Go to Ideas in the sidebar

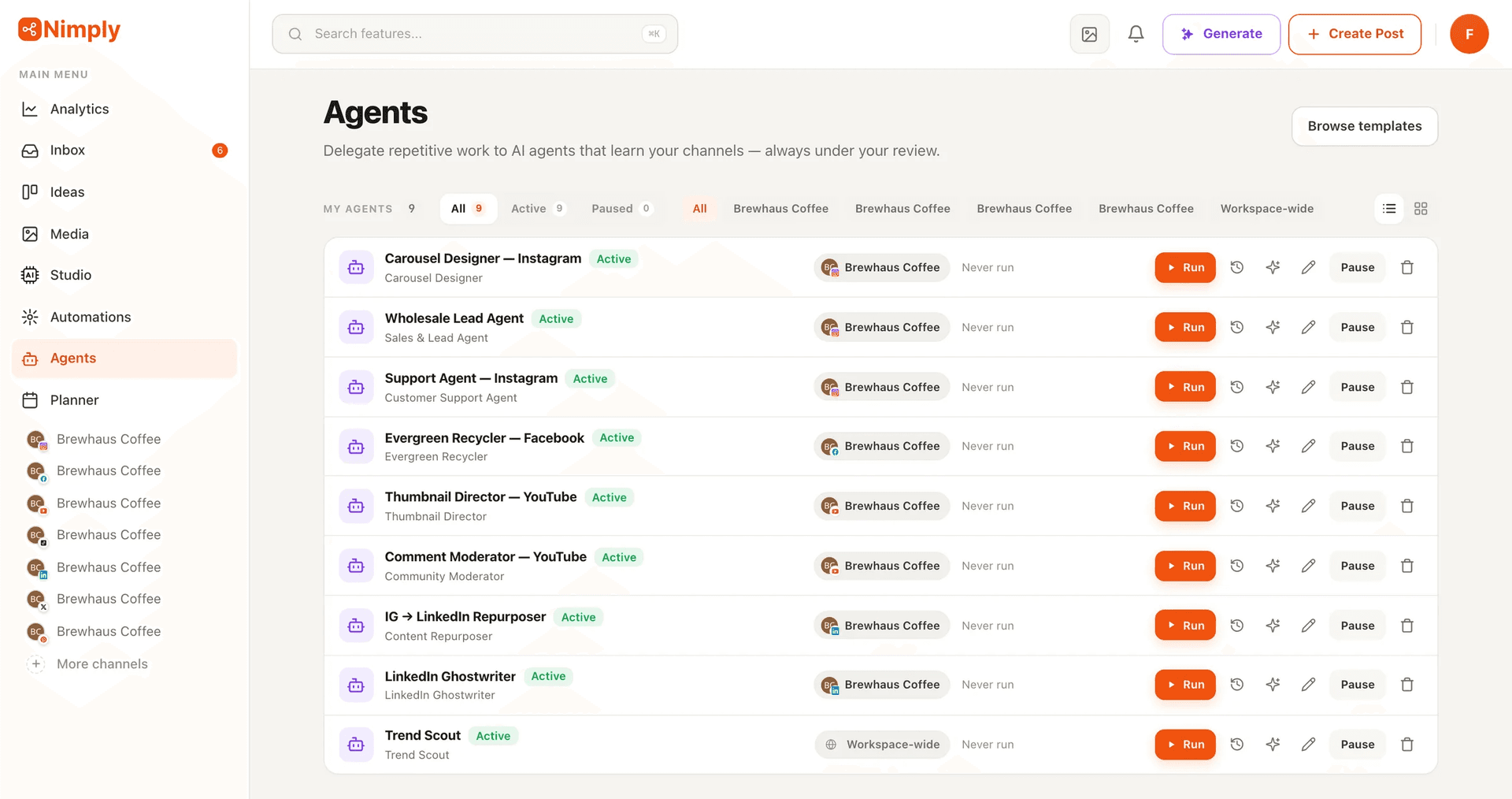click(124, 192)
